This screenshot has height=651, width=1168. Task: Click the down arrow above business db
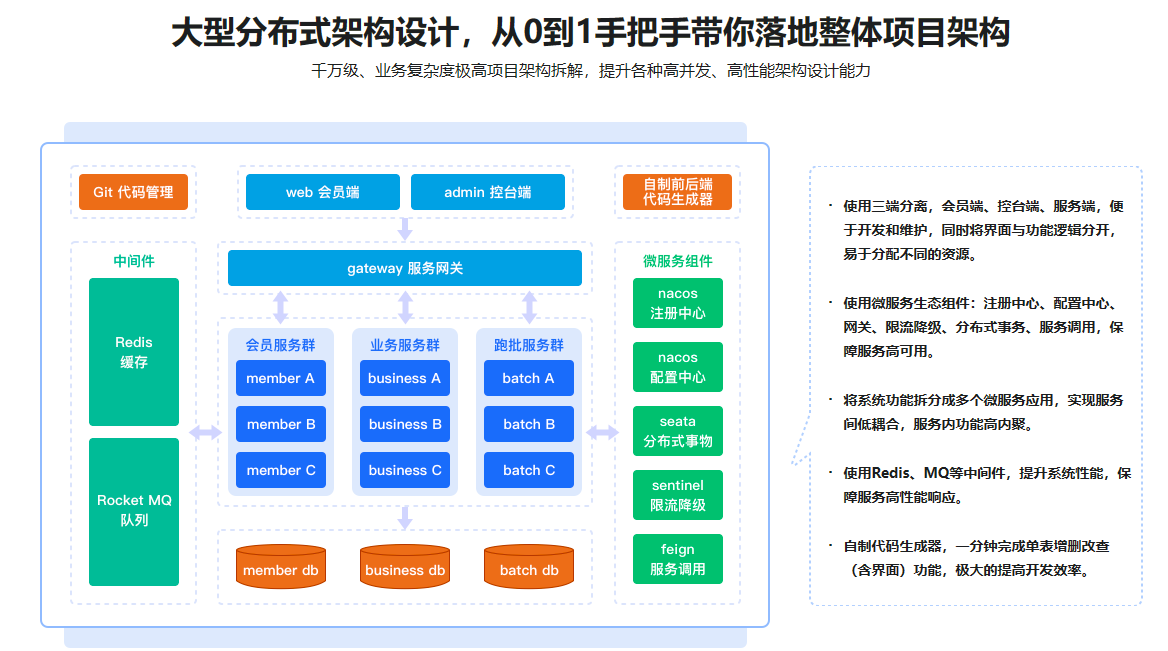coord(405,517)
